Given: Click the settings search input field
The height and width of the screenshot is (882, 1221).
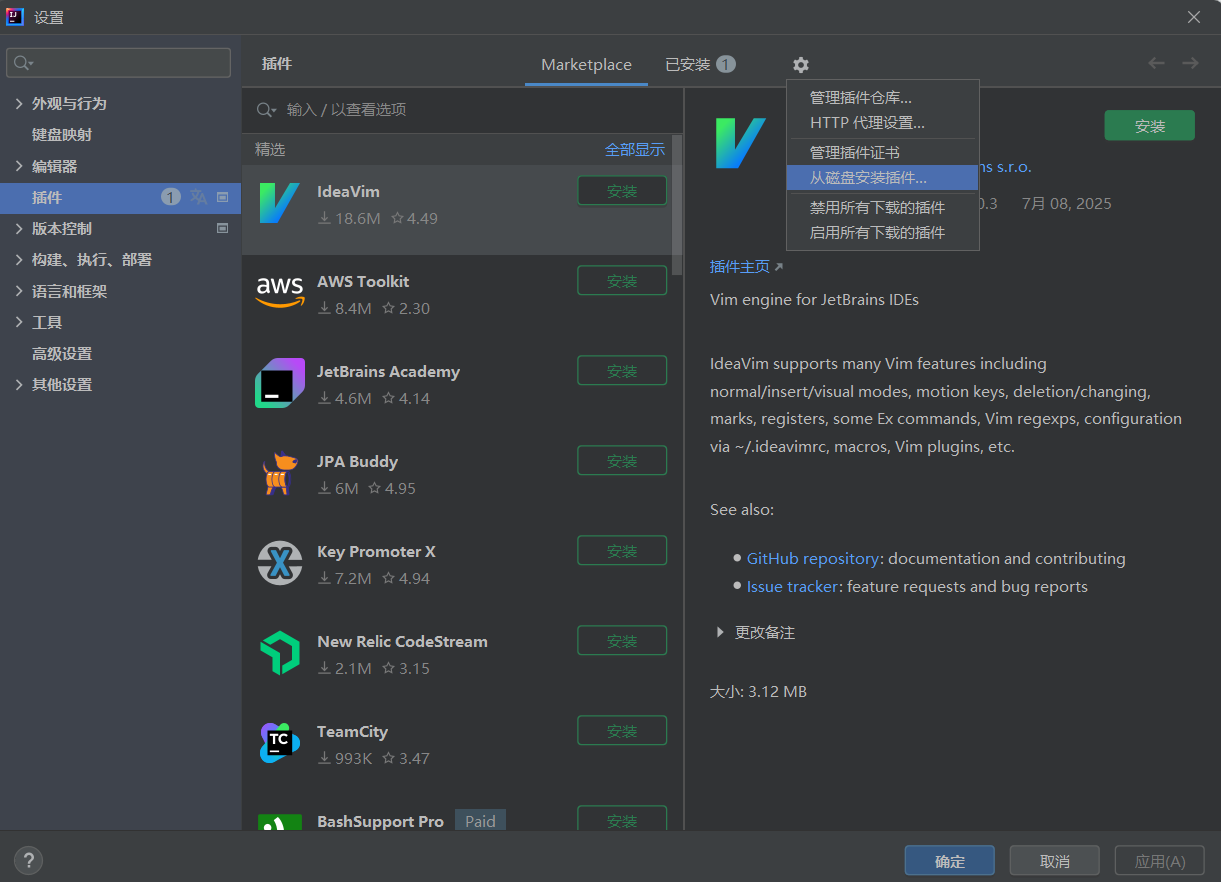Looking at the screenshot, I should [x=119, y=63].
